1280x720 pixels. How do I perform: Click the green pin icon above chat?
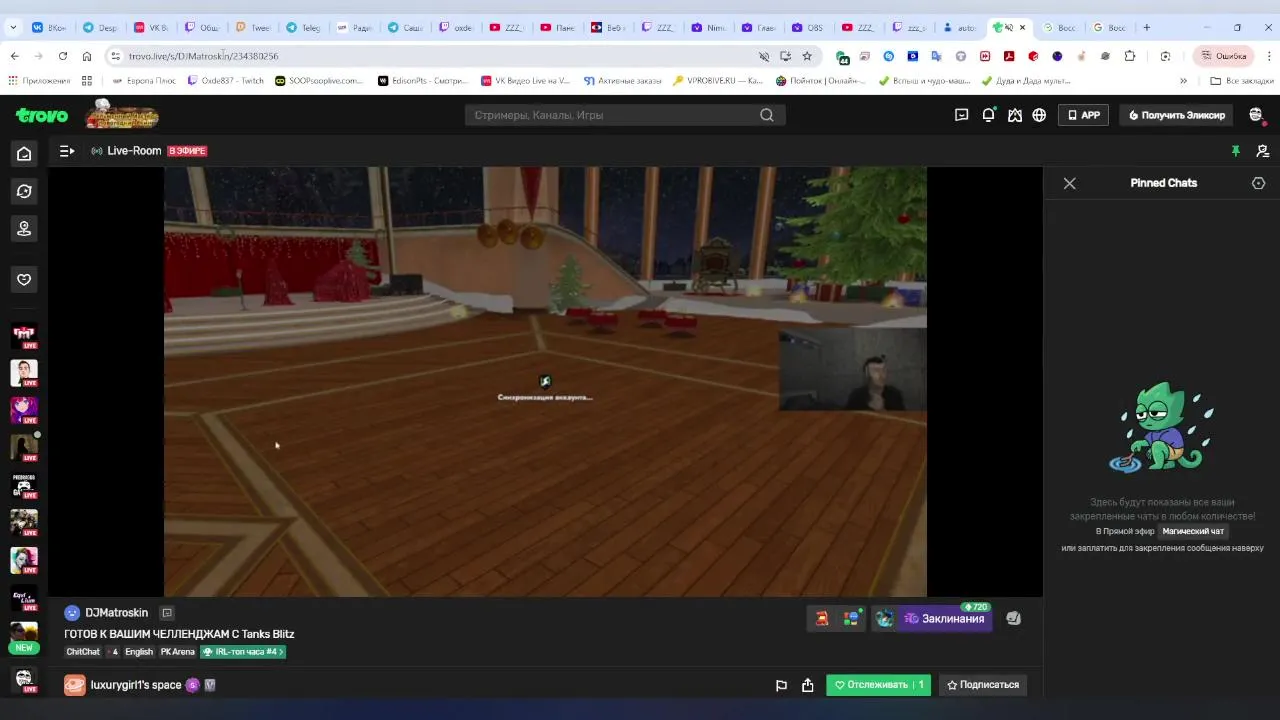click(x=1235, y=151)
